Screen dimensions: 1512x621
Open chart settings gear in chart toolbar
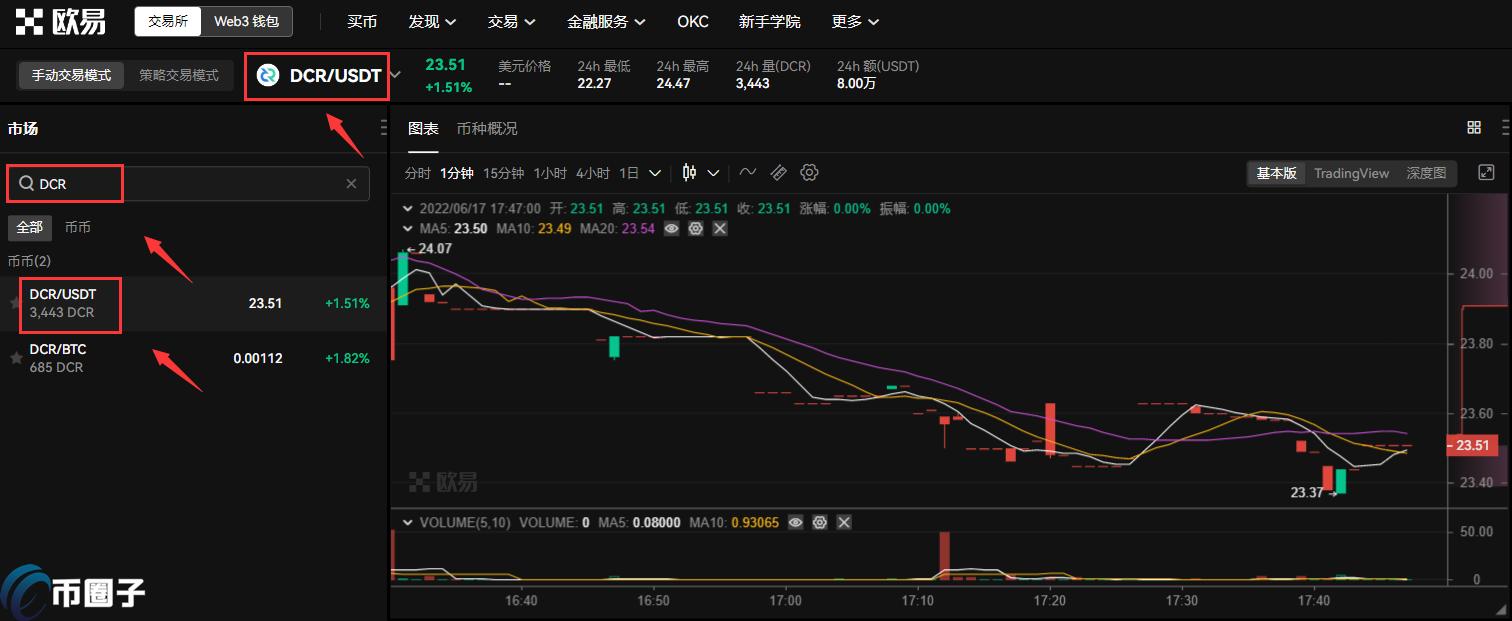click(x=810, y=173)
